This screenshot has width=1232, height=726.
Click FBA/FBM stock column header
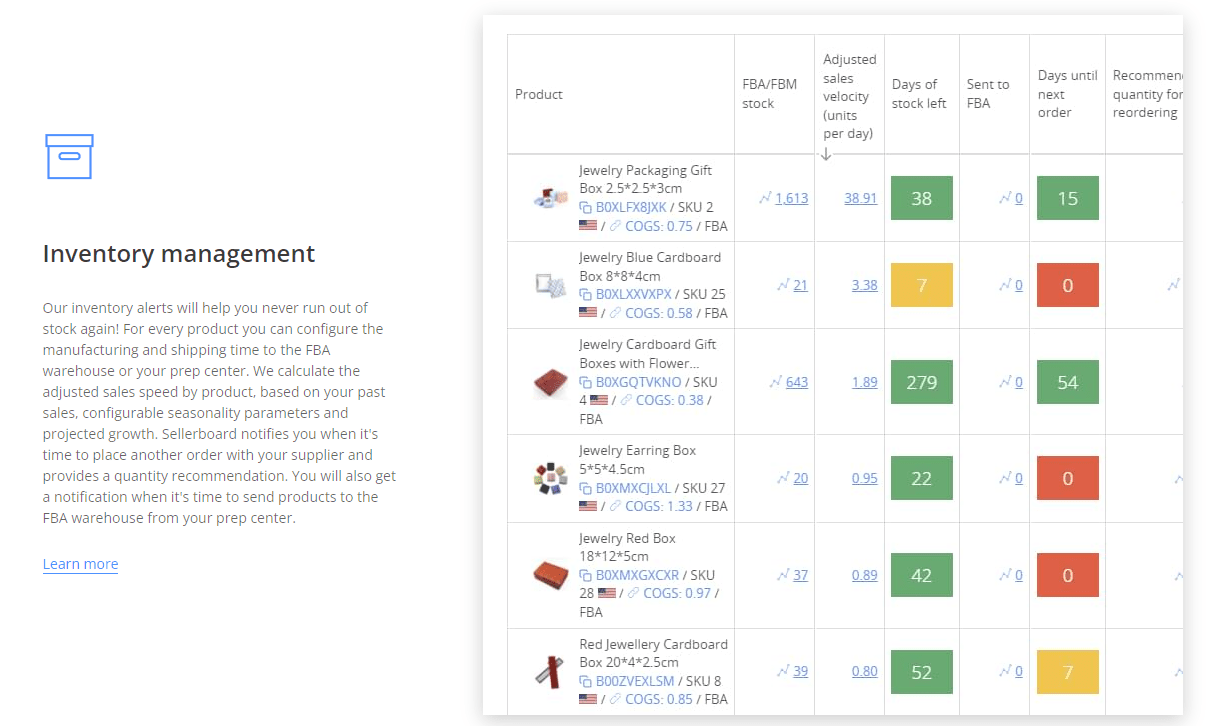[x=770, y=94]
